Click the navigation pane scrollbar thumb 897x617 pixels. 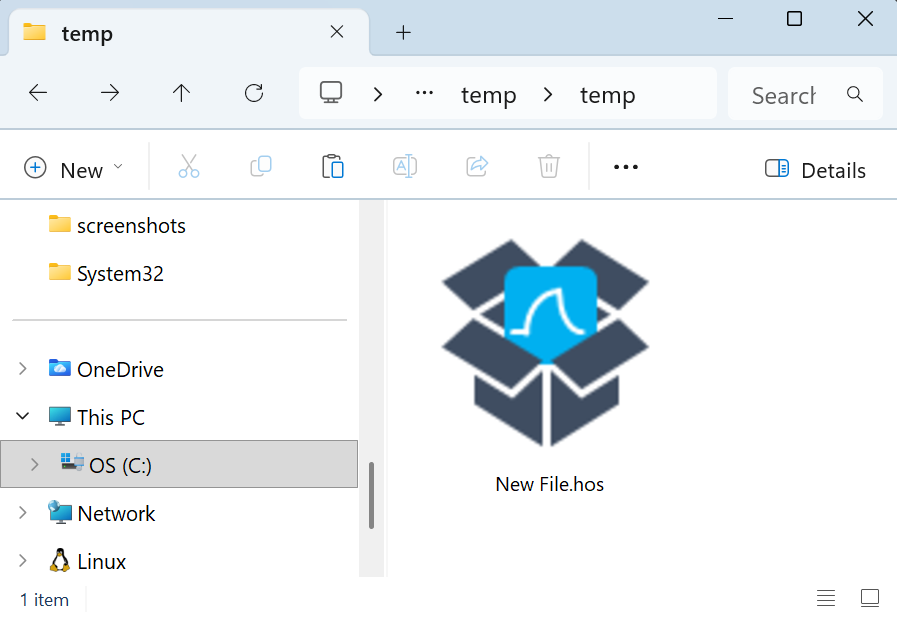tap(371, 495)
